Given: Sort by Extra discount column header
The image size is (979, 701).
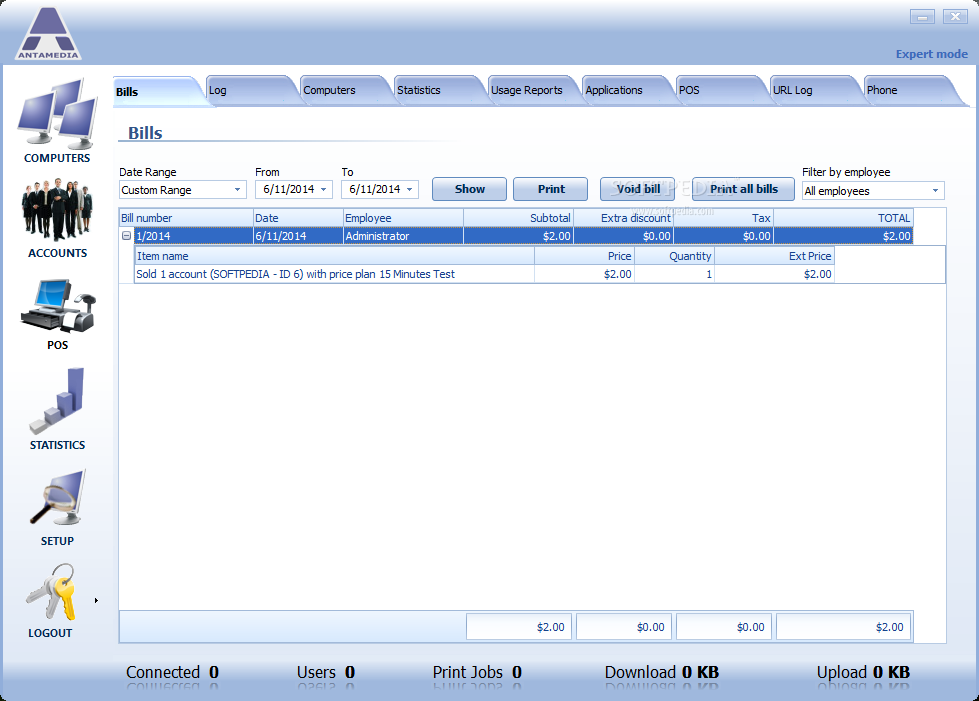Looking at the screenshot, I should click(x=624, y=218).
